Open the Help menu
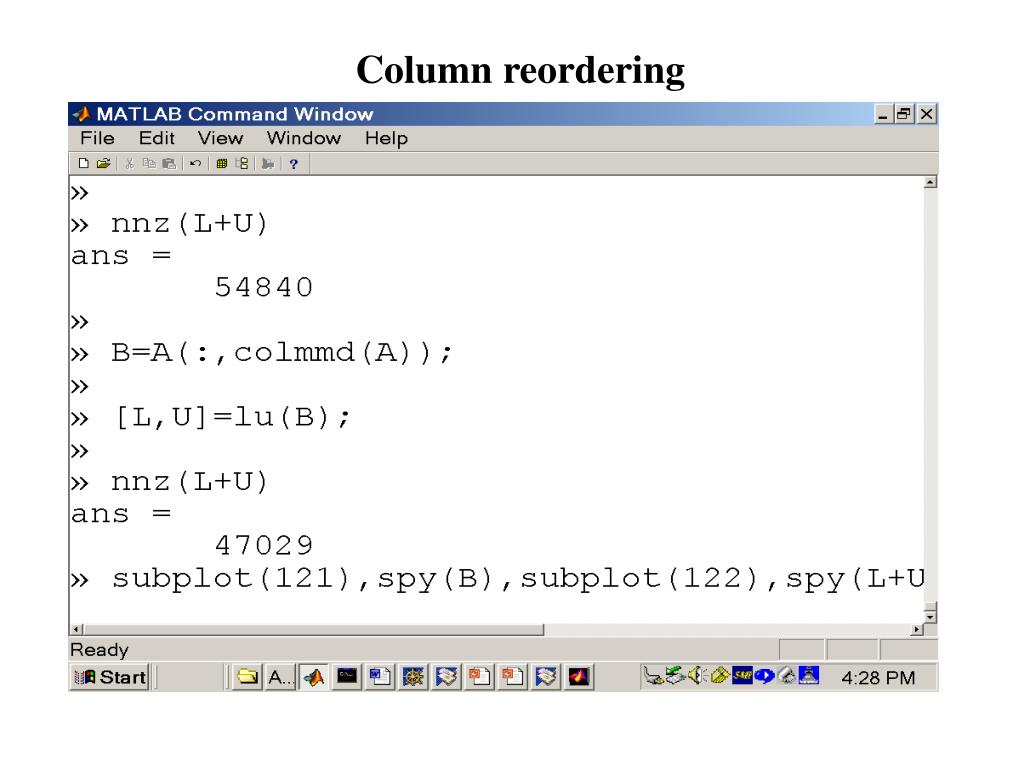The height and width of the screenshot is (768, 1024). tap(386, 138)
